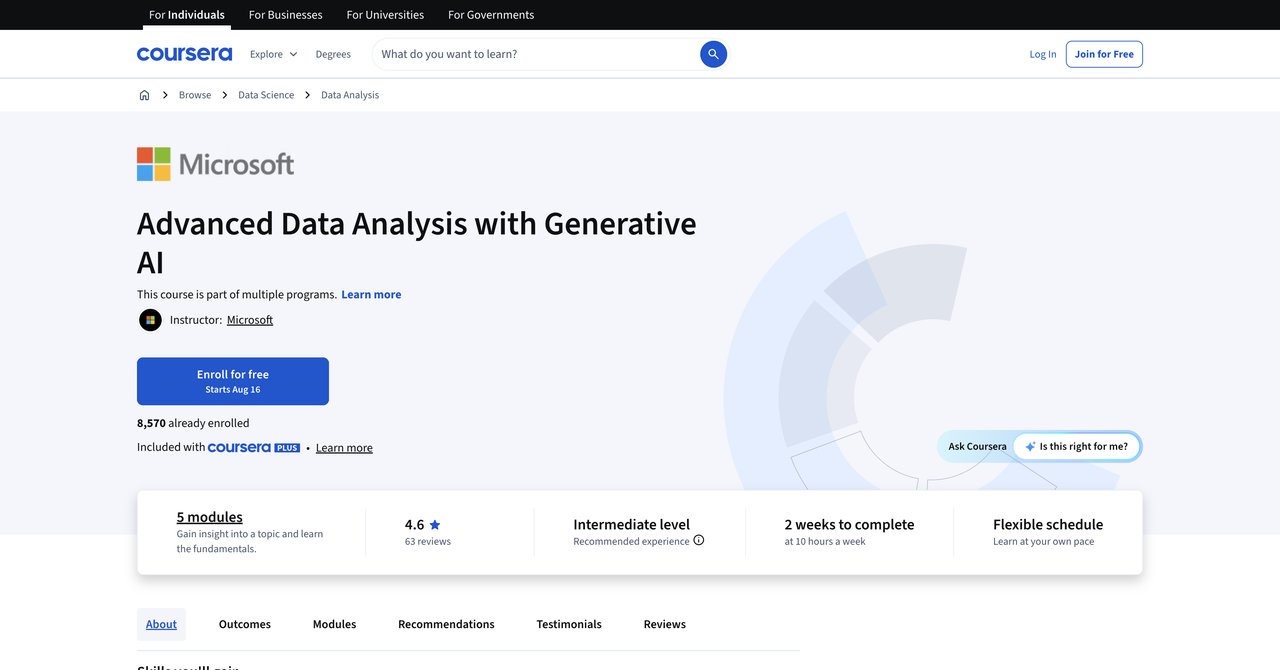Click the 2 weeks to complete text

(x=849, y=524)
